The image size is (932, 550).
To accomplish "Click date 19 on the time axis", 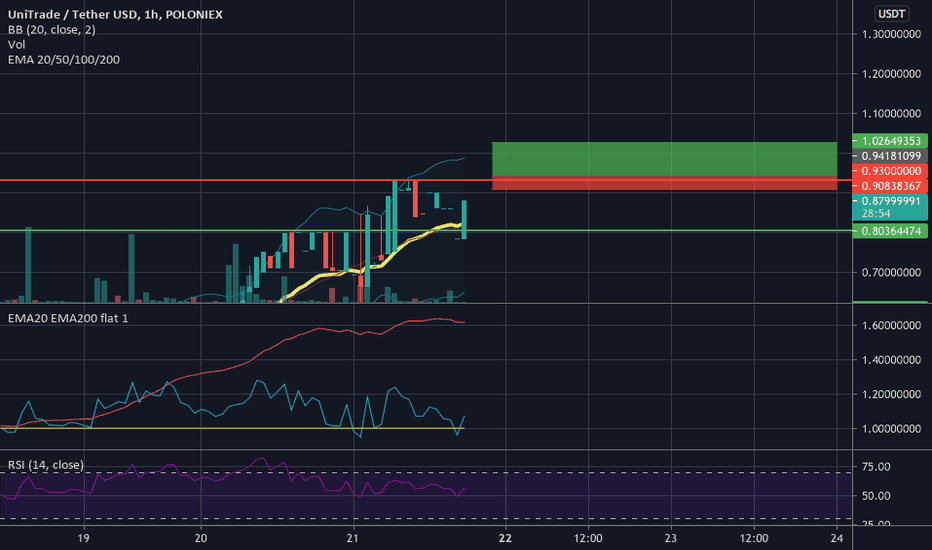I will pos(84,538).
